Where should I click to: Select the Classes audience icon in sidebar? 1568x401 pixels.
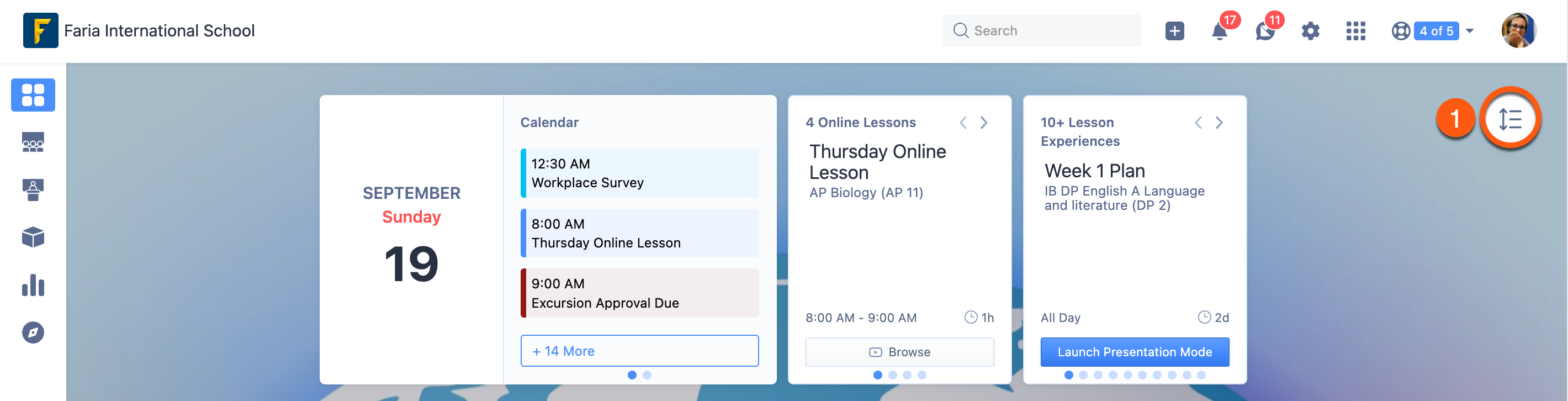tap(33, 143)
